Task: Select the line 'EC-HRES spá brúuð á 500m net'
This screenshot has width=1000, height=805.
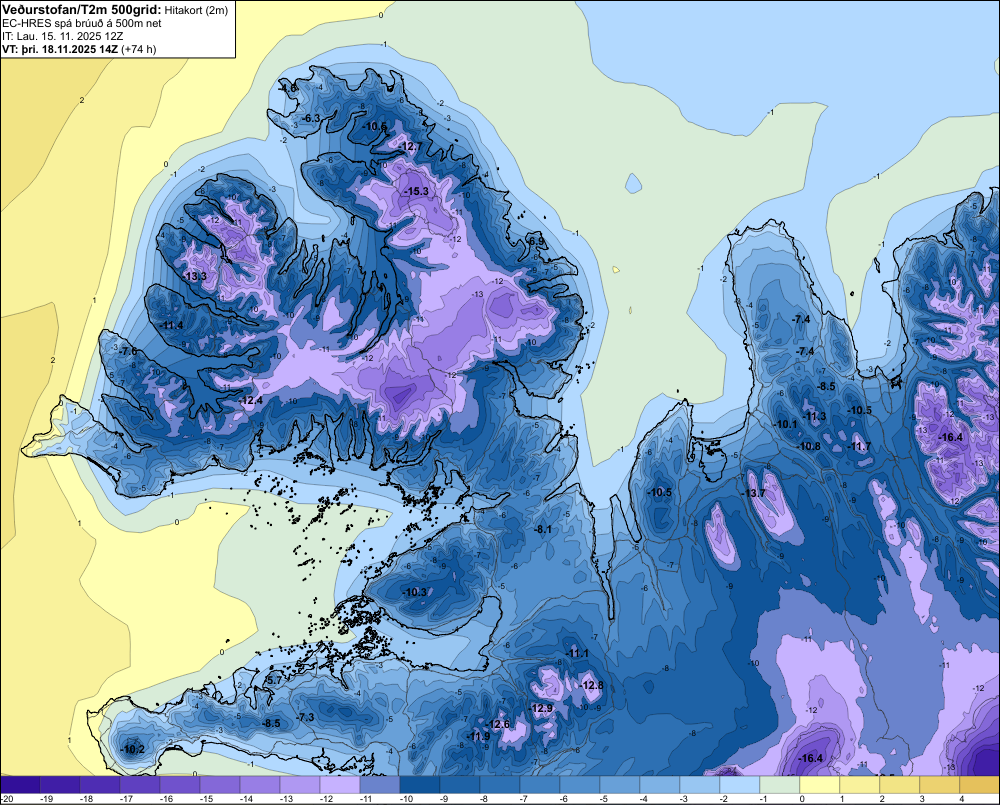Action: point(82,24)
